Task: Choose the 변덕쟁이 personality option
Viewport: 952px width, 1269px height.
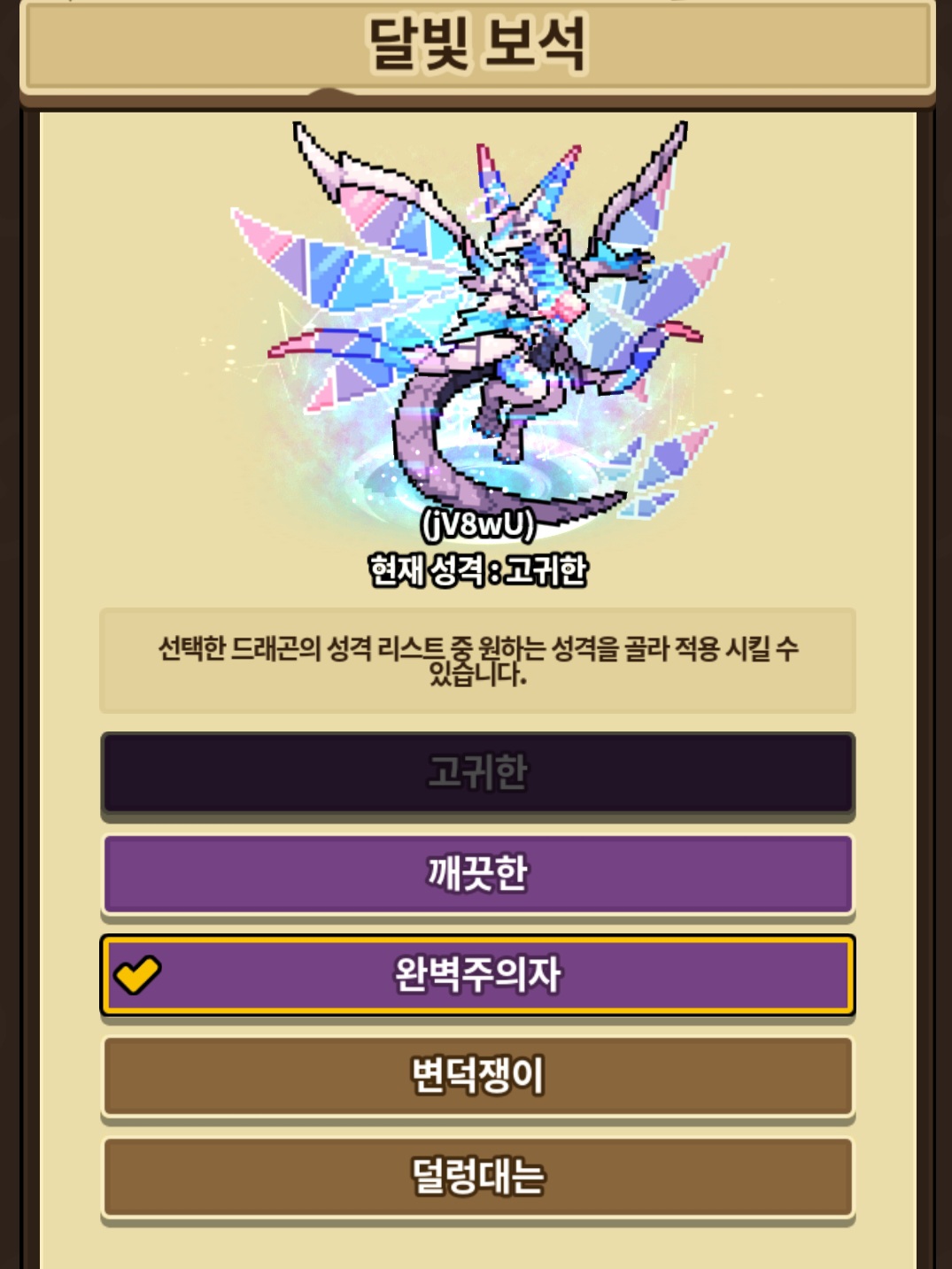Action: point(477,1076)
